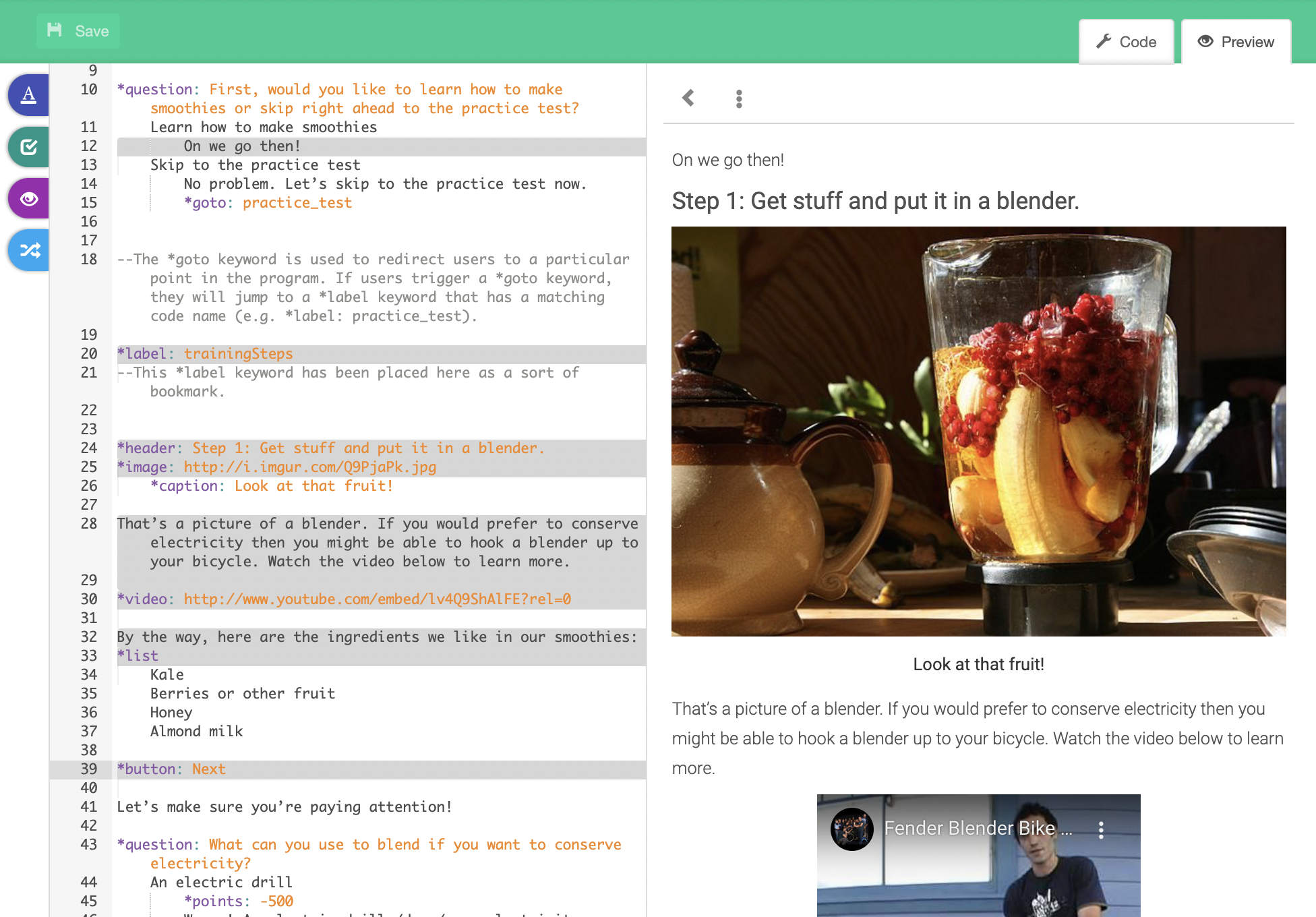This screenshot has height=917, width=1316.
Task: Click the '*points: -500' code line
Action: 239,901
